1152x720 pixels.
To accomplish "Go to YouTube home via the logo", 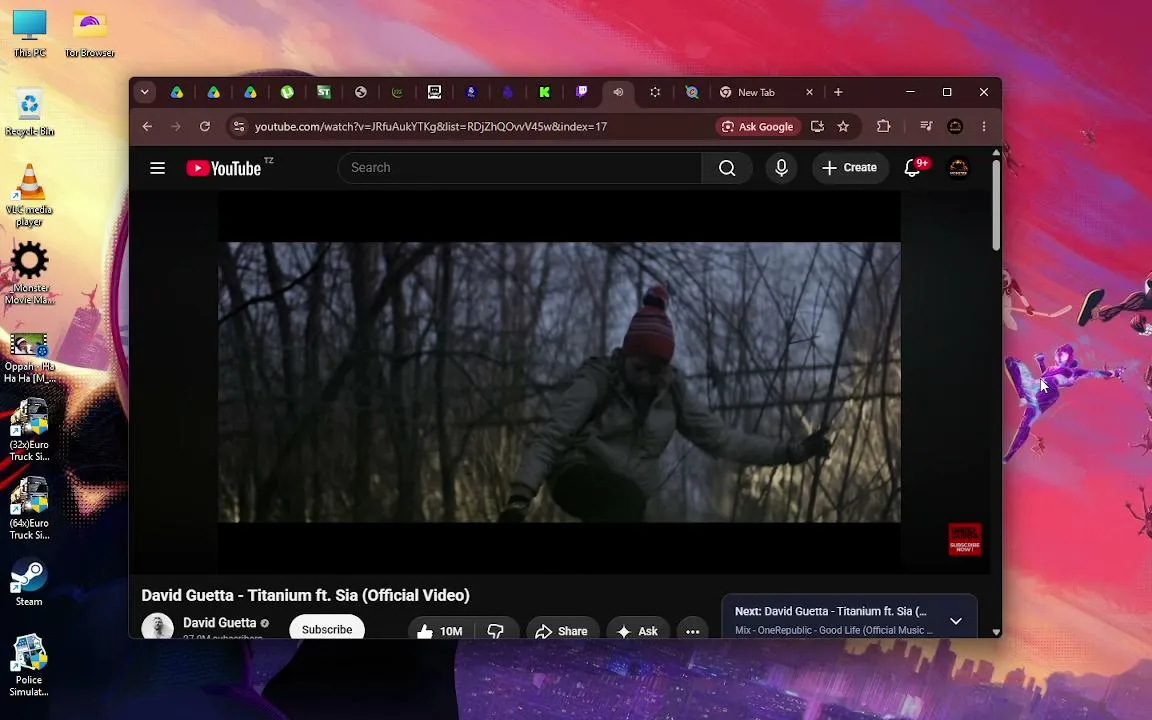I will coord(224,168).
